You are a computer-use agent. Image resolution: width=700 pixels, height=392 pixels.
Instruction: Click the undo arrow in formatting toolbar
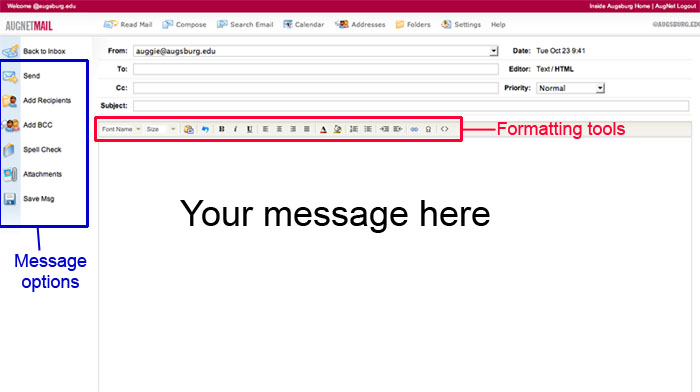[x=205, y=129]
